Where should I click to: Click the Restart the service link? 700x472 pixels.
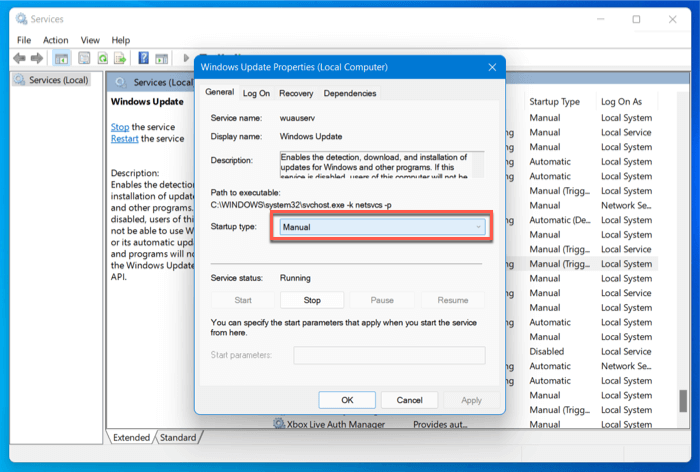coord(125,138)
